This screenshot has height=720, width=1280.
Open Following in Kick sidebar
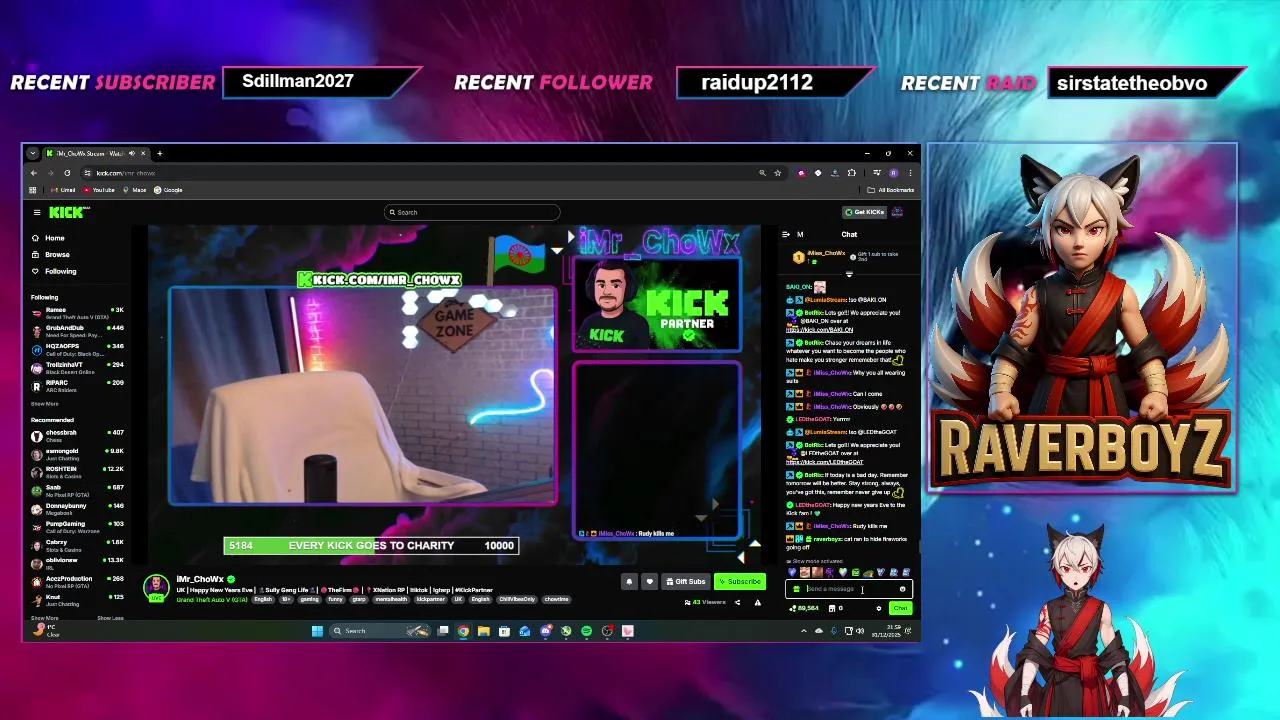tap(53, 271)
